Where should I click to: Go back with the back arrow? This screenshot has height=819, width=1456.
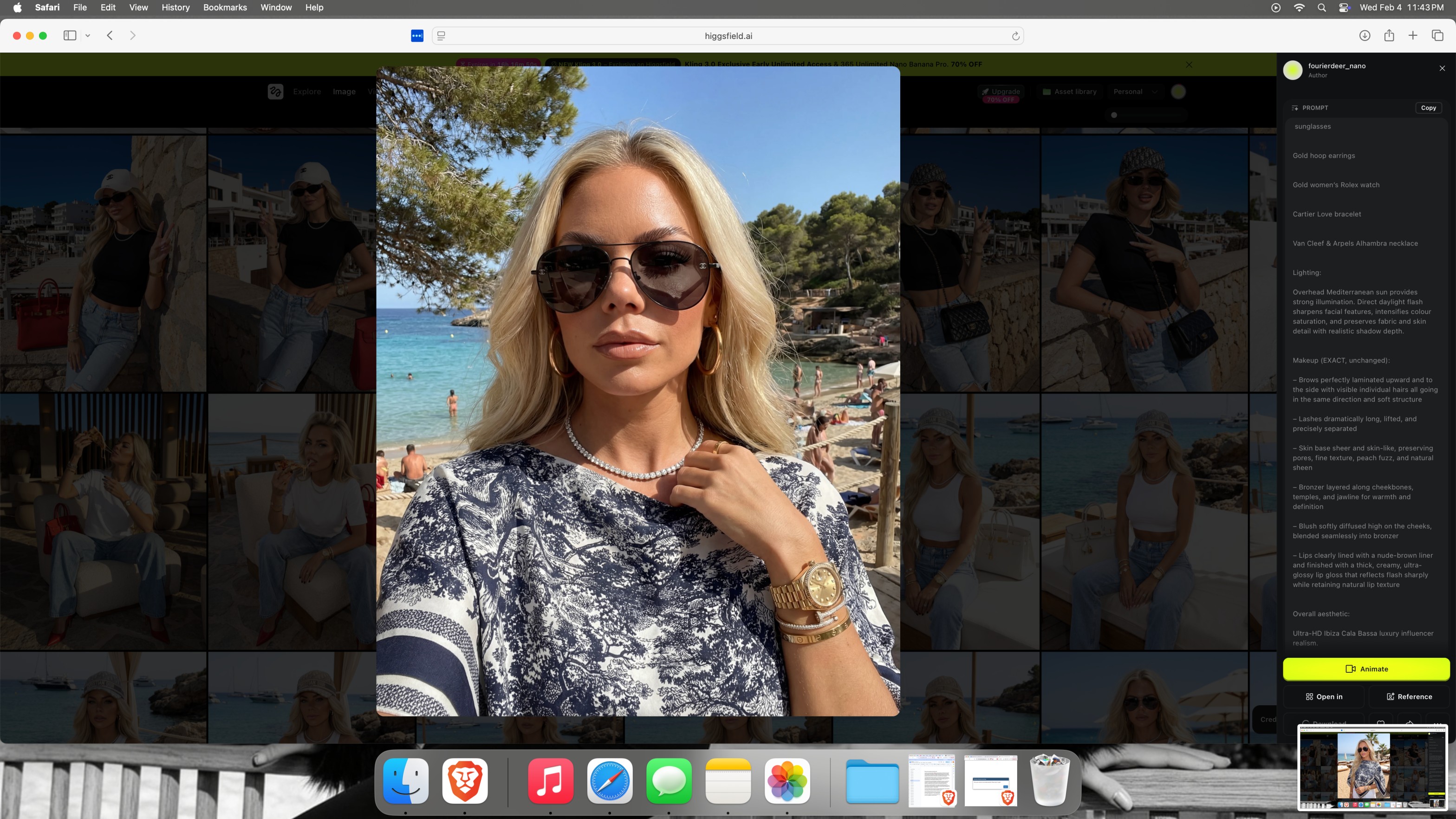click(x=110, y=36)
